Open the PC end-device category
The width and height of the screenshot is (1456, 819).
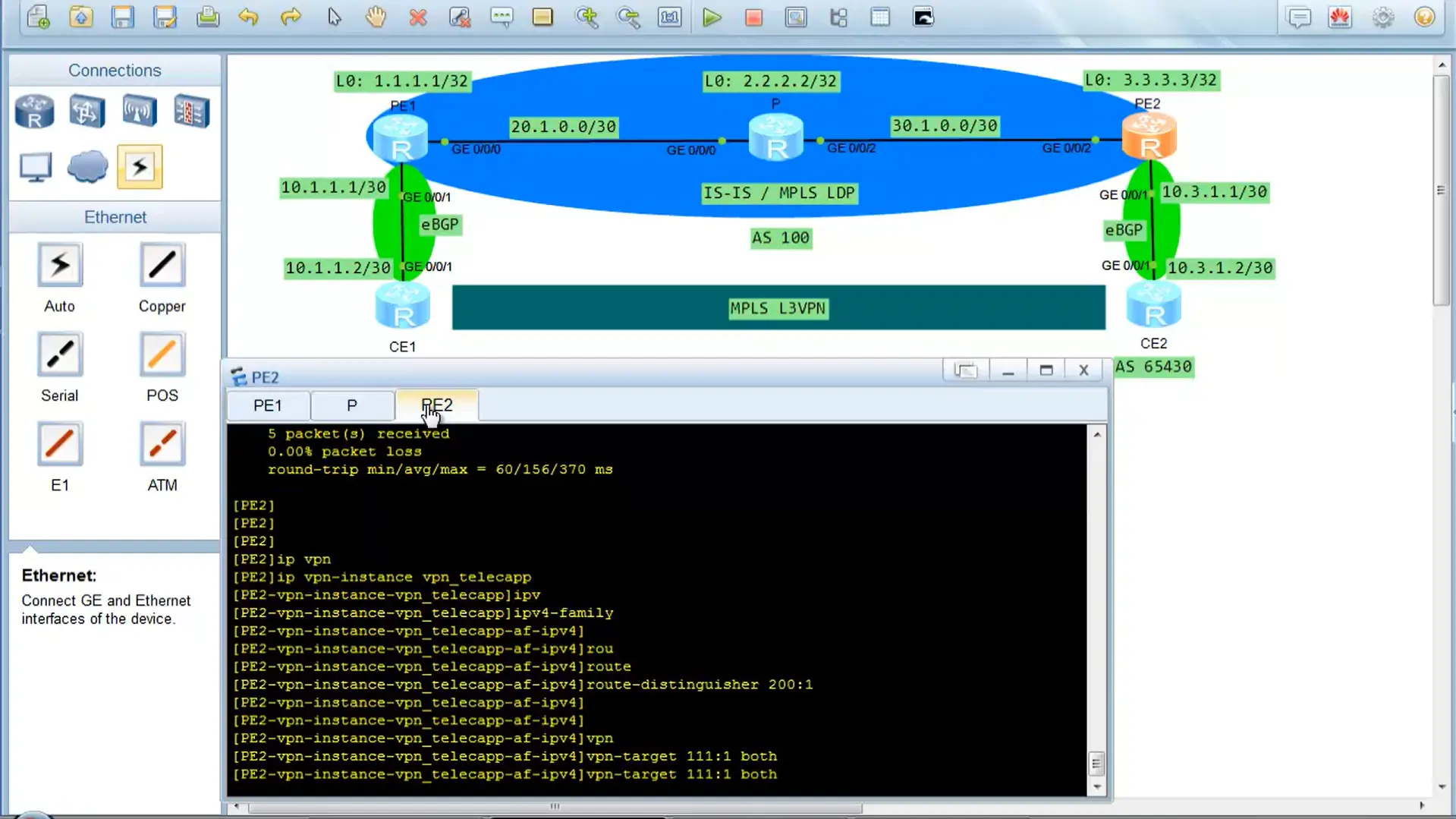[35, 167]
